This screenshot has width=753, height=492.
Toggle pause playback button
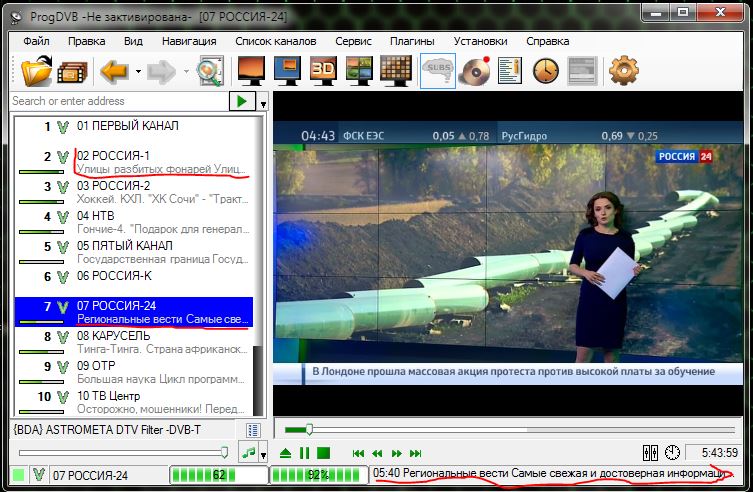click(305, 453)
